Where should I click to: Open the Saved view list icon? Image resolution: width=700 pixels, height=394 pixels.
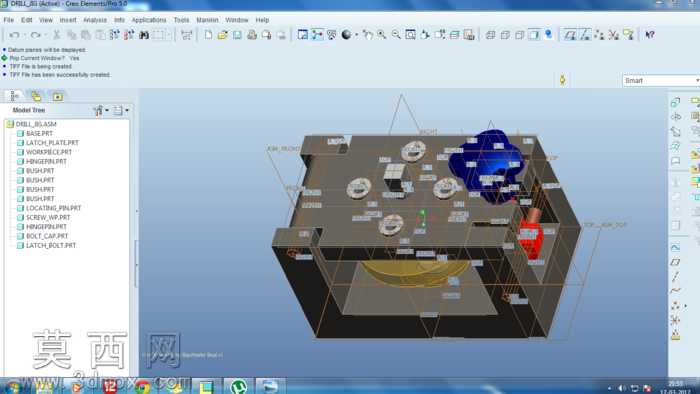pos(440,35)
